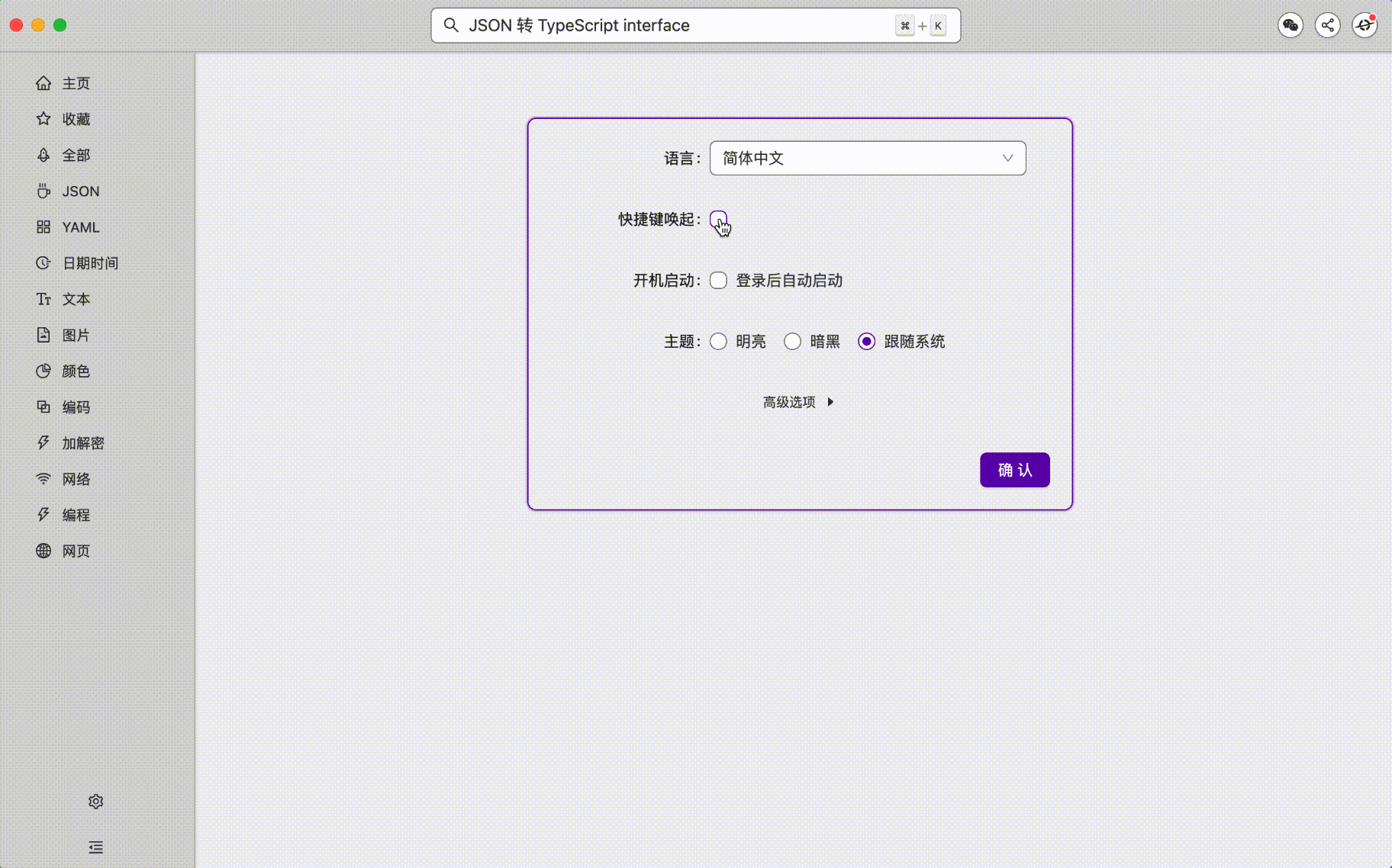Click the 确认 button

[1014, 470]
